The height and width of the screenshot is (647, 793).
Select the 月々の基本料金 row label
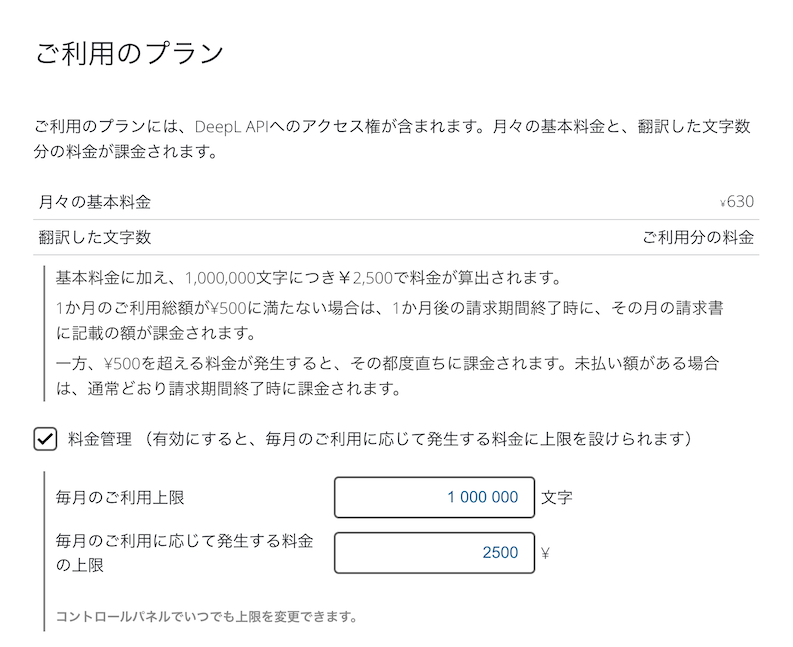[95, 202]
